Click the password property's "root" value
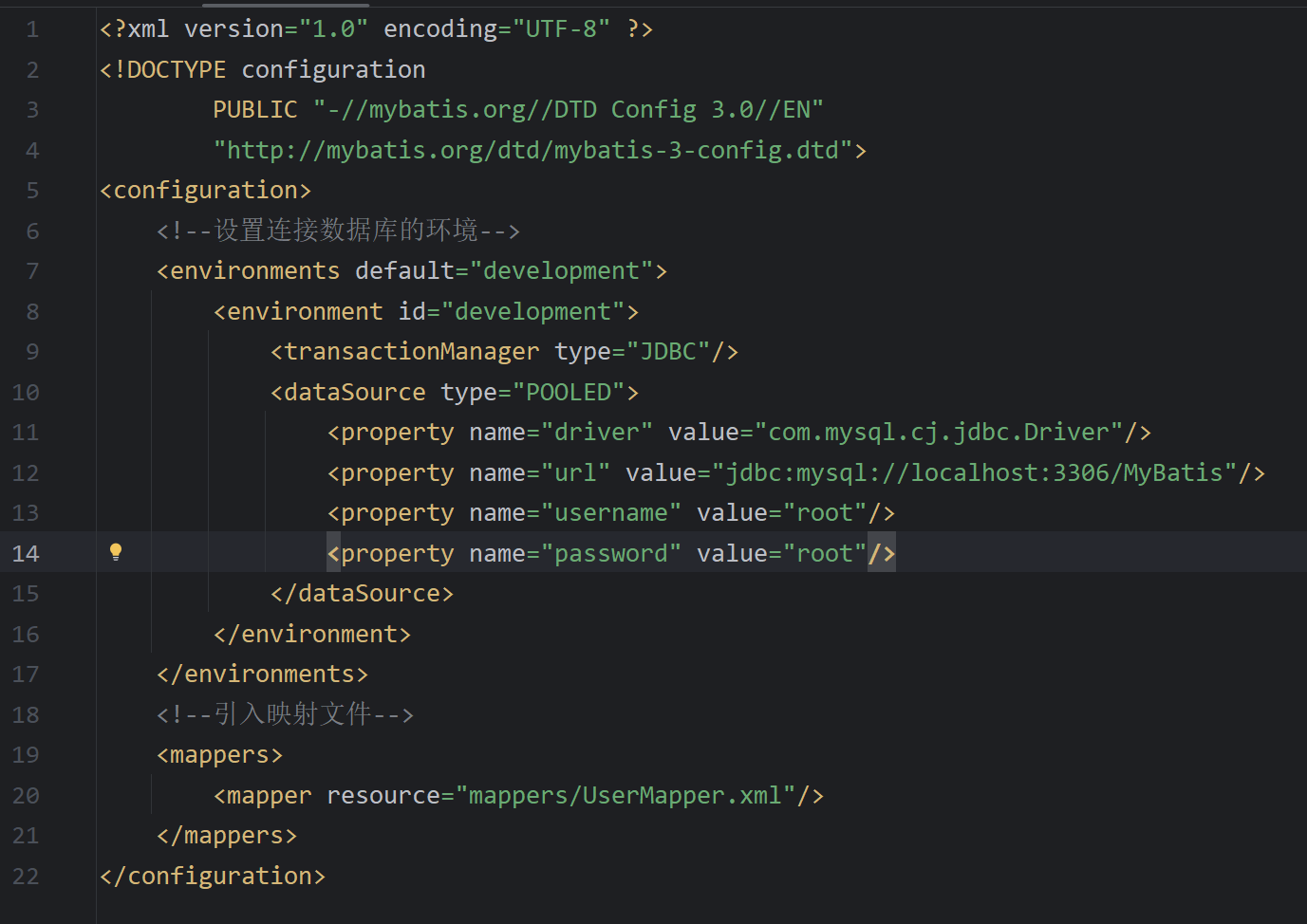The width and height of the screenshot is (1307, 924). coord(824,554)
